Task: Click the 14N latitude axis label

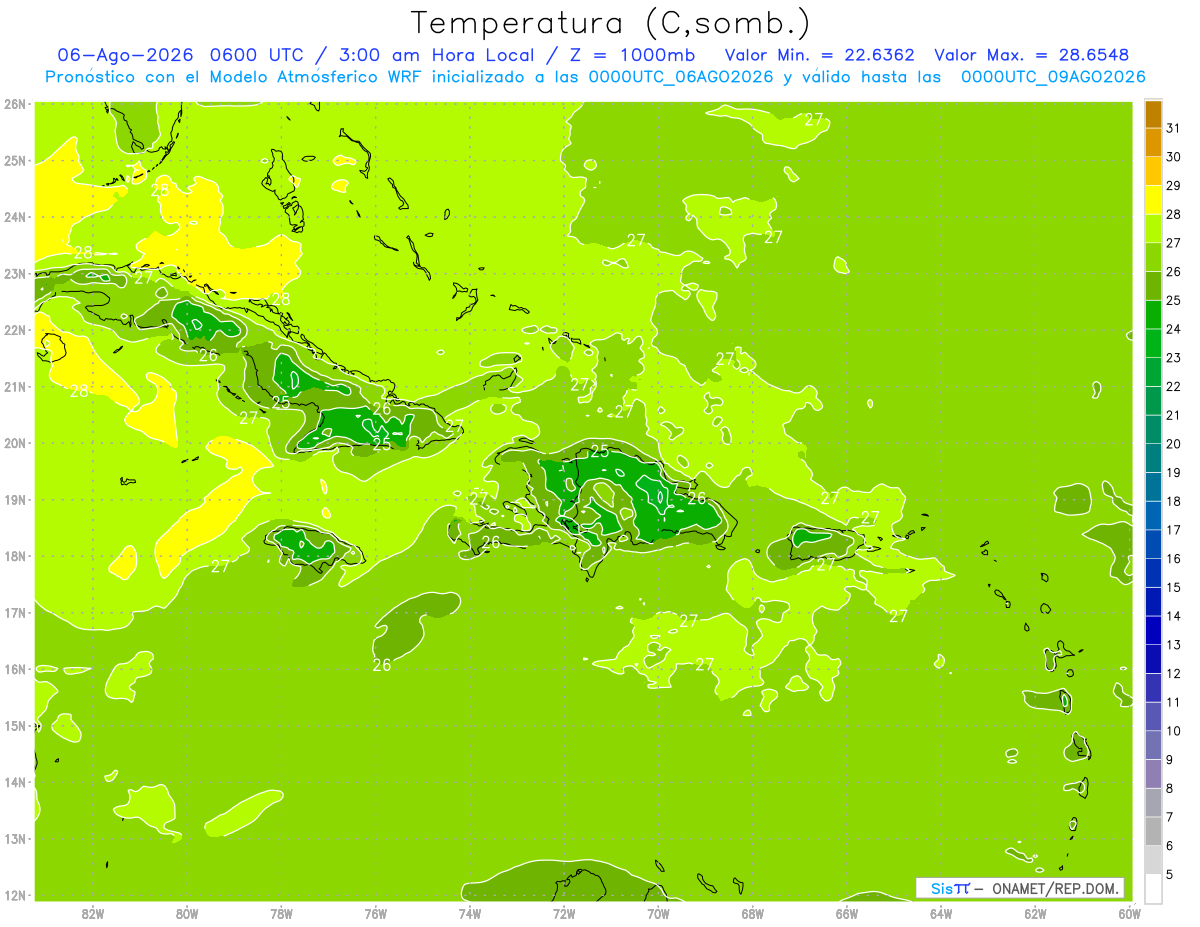Action: 15,782
